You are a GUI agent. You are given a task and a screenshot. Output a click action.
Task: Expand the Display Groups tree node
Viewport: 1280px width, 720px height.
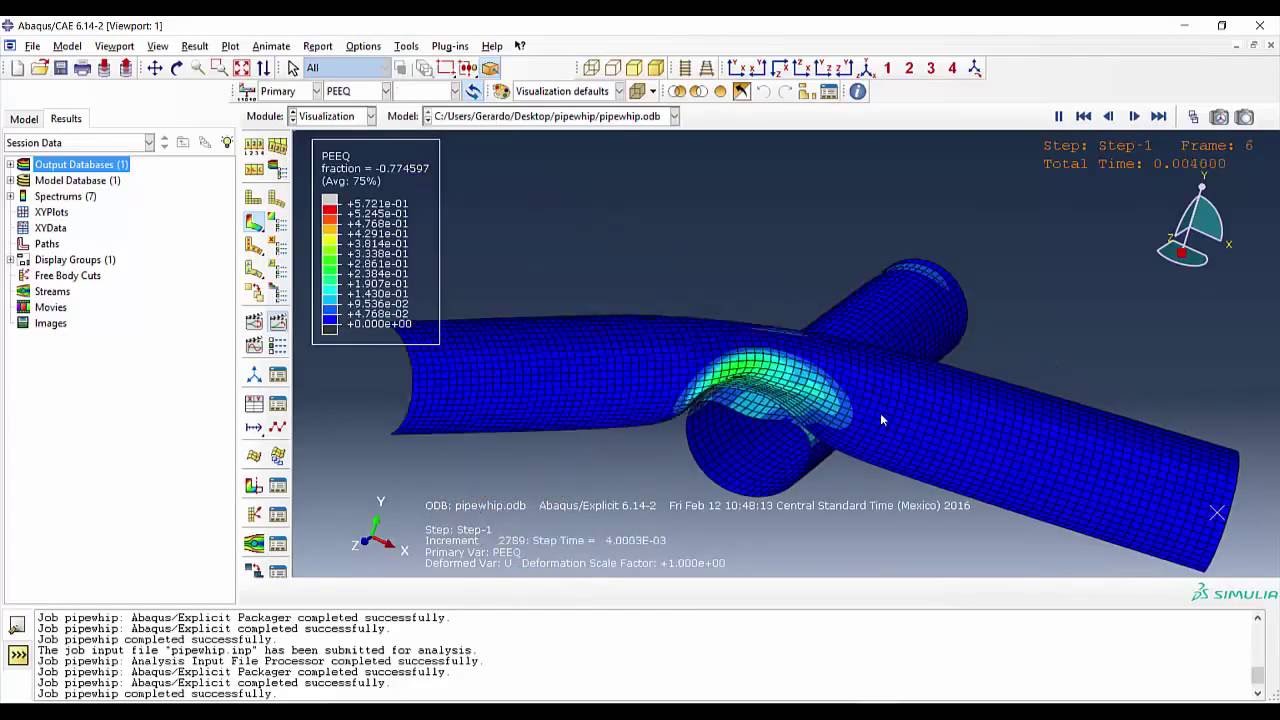tap(10, 260)
